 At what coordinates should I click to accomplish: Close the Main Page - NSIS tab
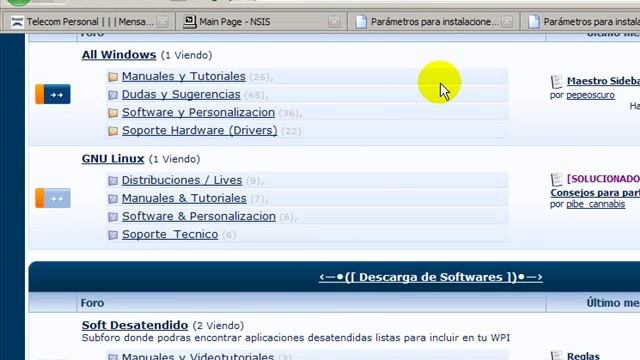tap(334, 22)
